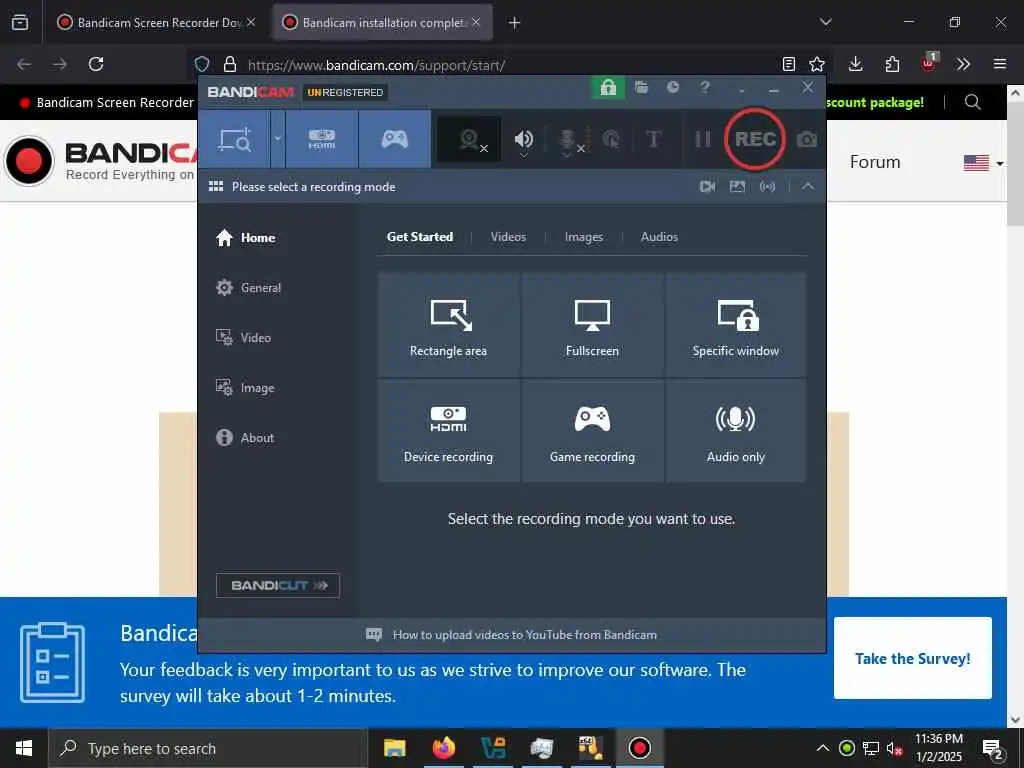The image size is (1024, 768).
Task: Open Home section in sidebar
Action: [246, 238]
